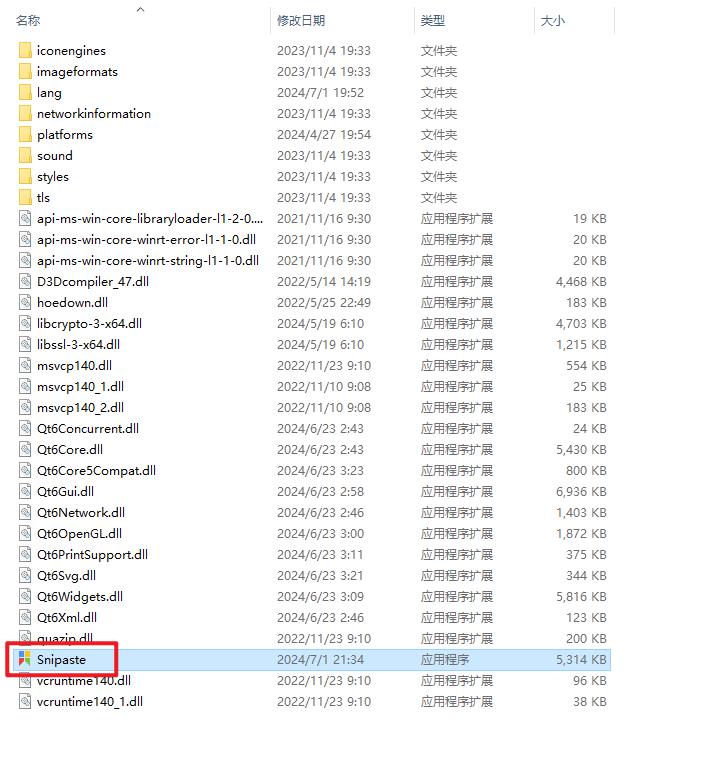This screenshot has width=710, height=762.
Task: Click the Qt6Gui.dll file icon
Action: (25, 491)
